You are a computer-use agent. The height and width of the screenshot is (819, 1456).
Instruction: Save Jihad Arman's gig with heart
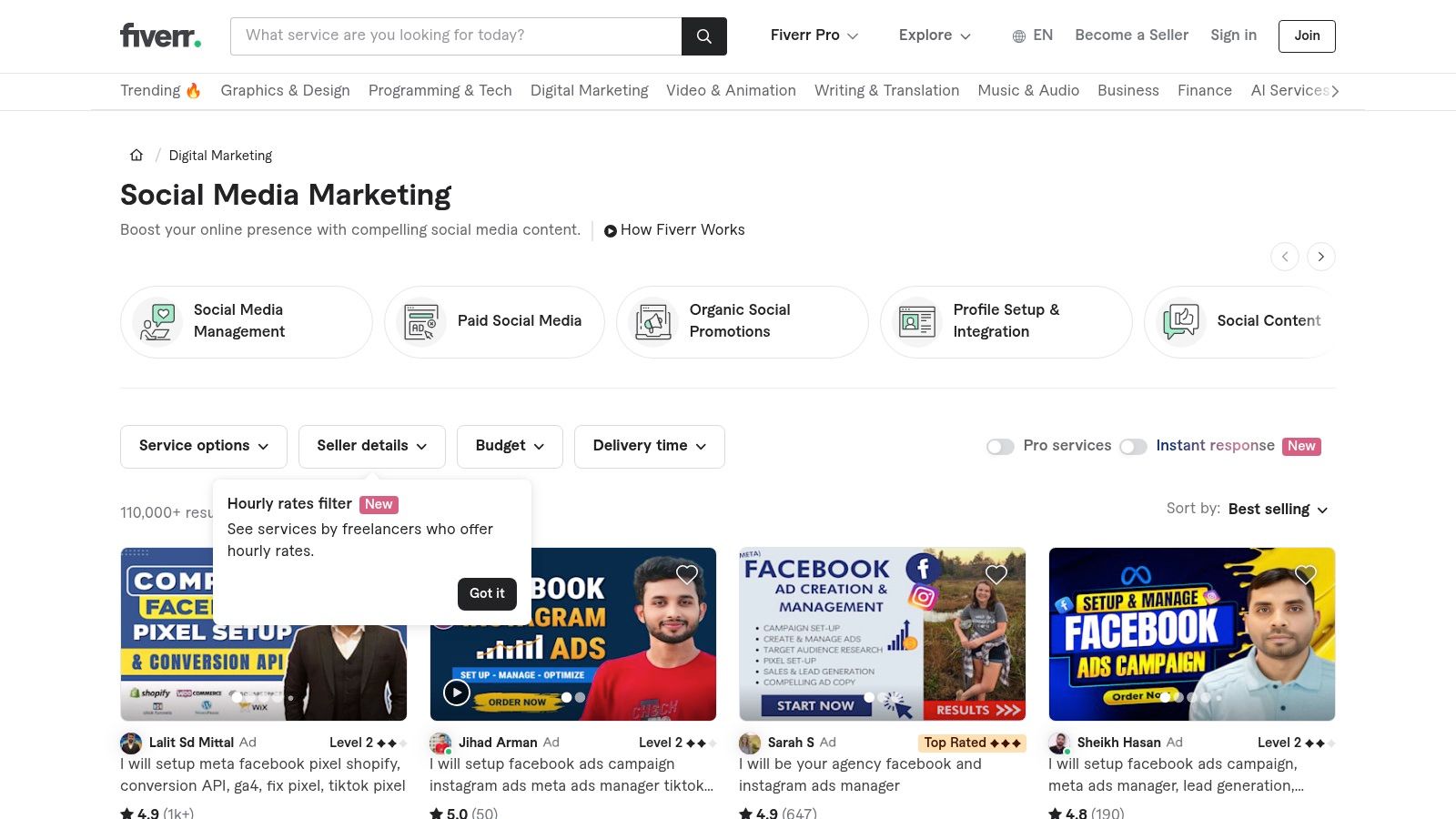click(687, 574)
